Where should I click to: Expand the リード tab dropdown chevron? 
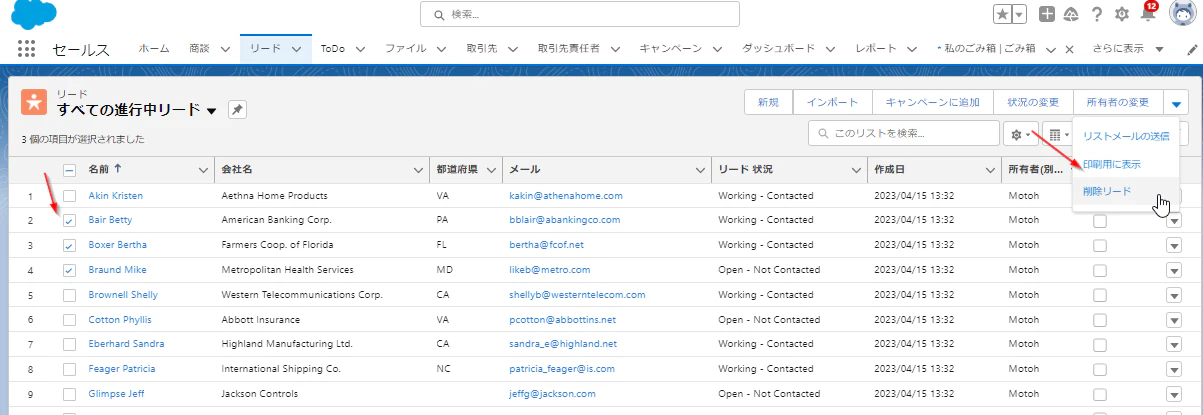(x=297, y=49)
